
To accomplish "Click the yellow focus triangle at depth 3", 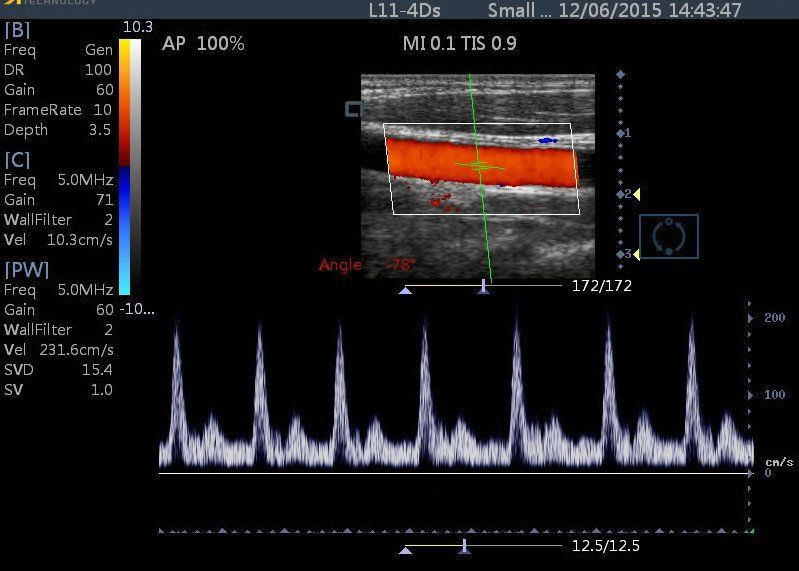I will click(x=637, y=255).
